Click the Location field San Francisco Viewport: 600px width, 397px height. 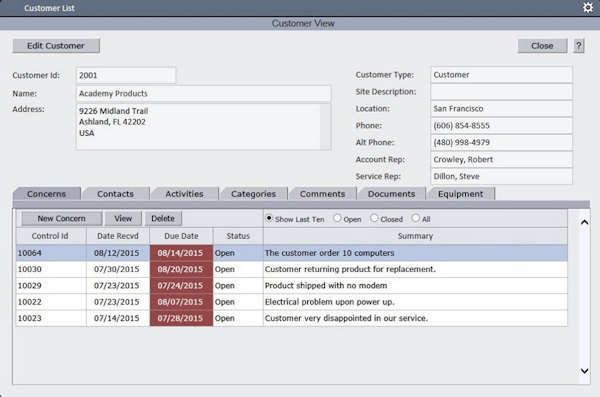[x=501, y=109]
